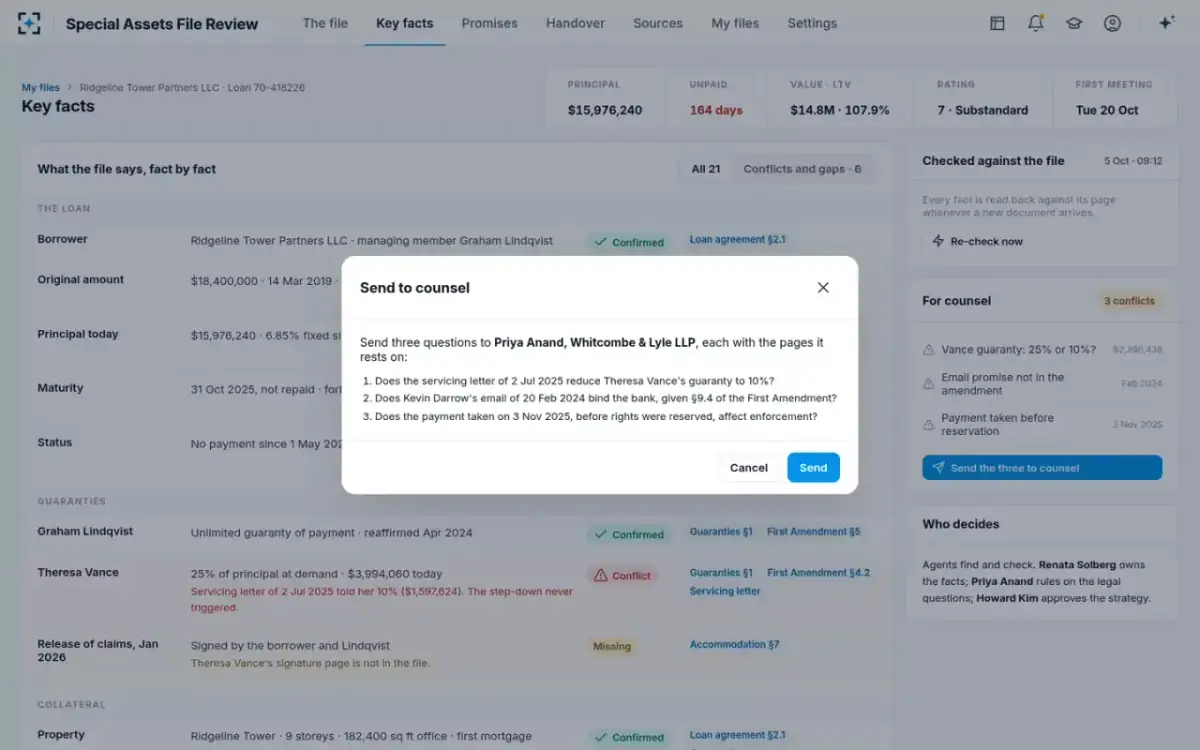The width and height of the screenshot is (1200, 750).
Task: Select Payment taken before reservation item
Action: 1042,425
